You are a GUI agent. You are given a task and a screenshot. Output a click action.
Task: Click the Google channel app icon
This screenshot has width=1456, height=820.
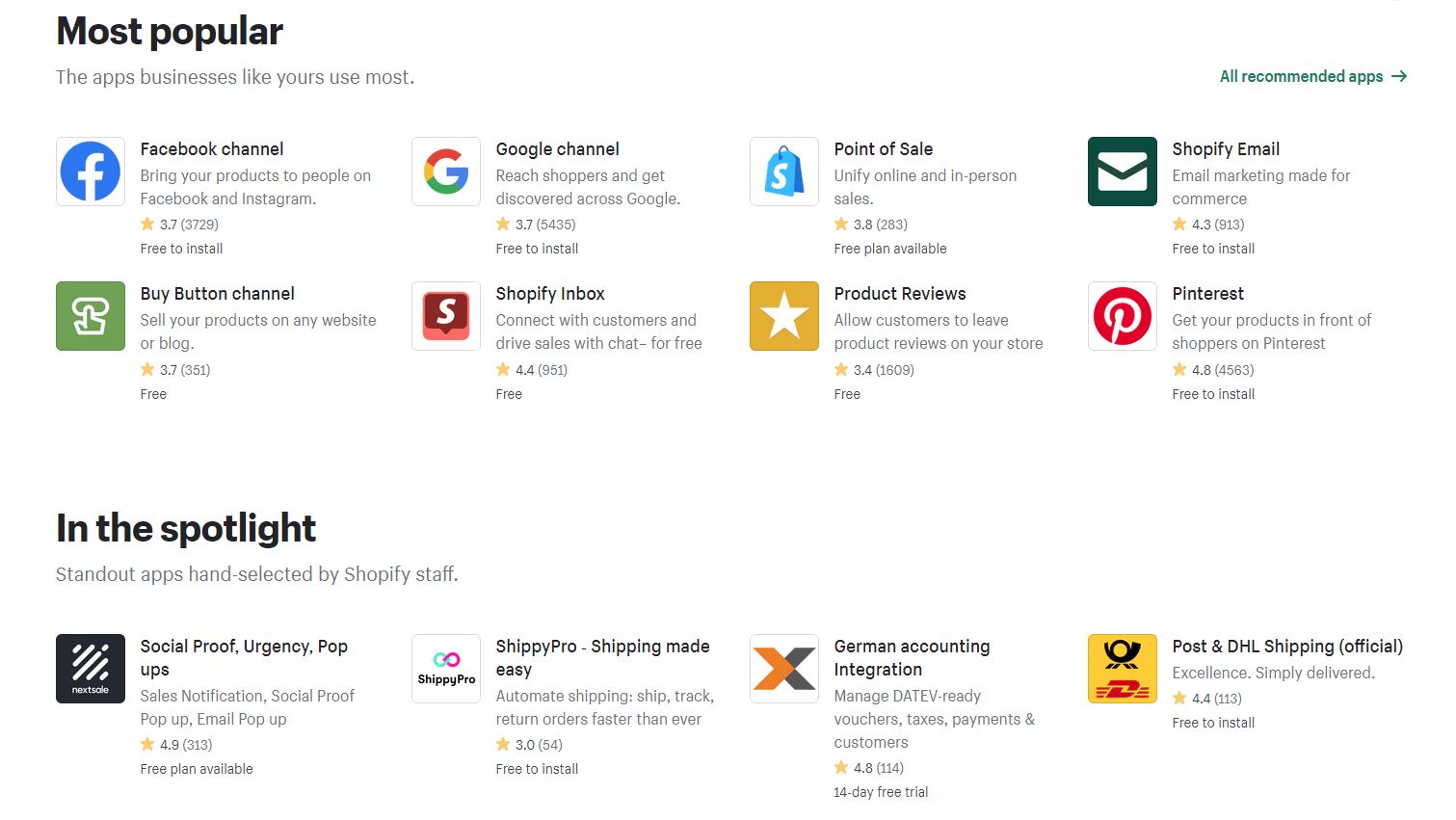445,171
